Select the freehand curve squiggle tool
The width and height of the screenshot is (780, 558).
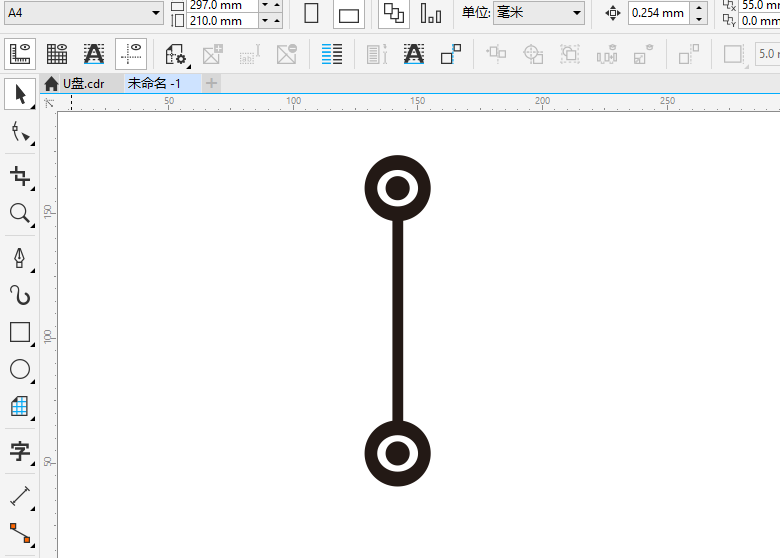20,295
